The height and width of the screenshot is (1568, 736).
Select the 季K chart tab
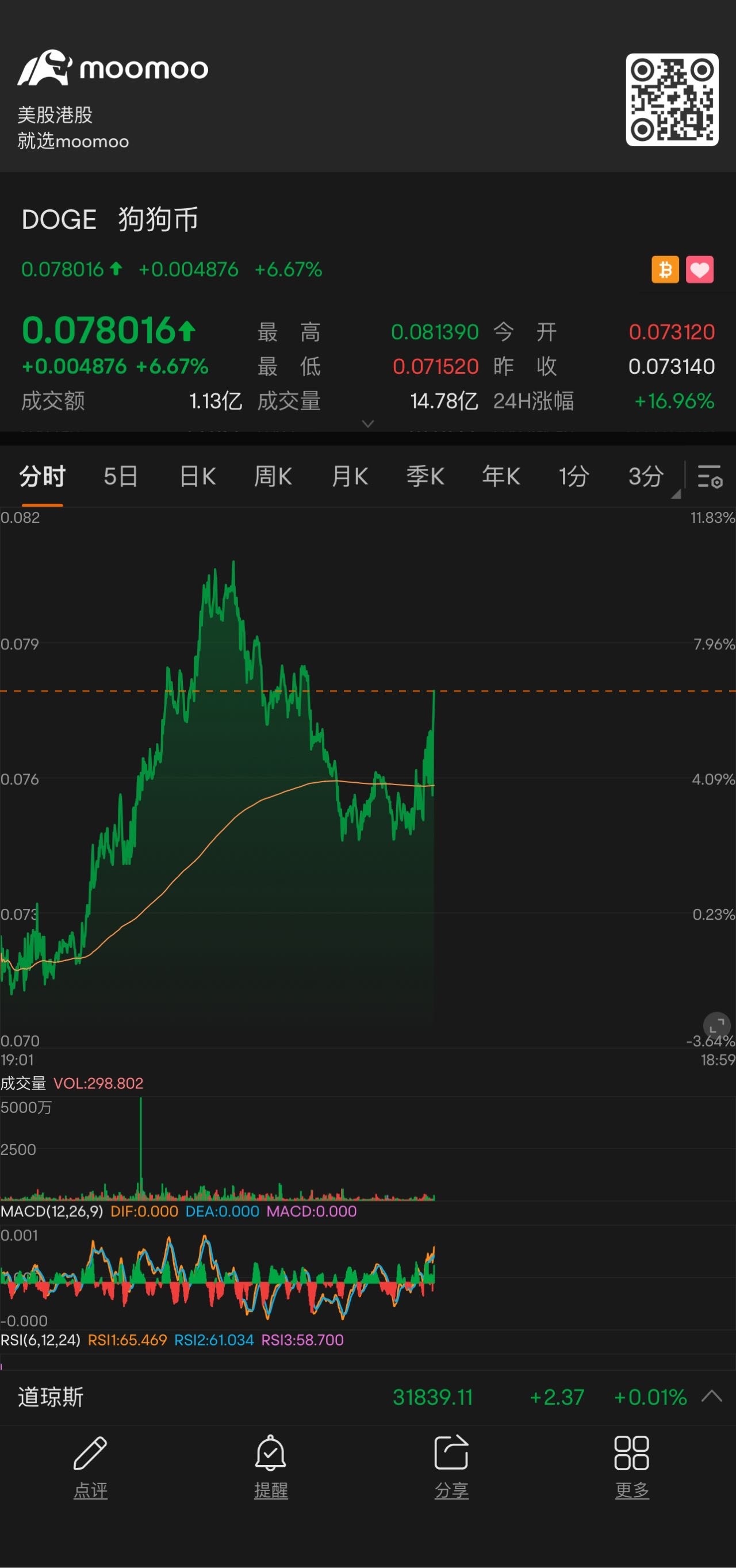point(425,476)
